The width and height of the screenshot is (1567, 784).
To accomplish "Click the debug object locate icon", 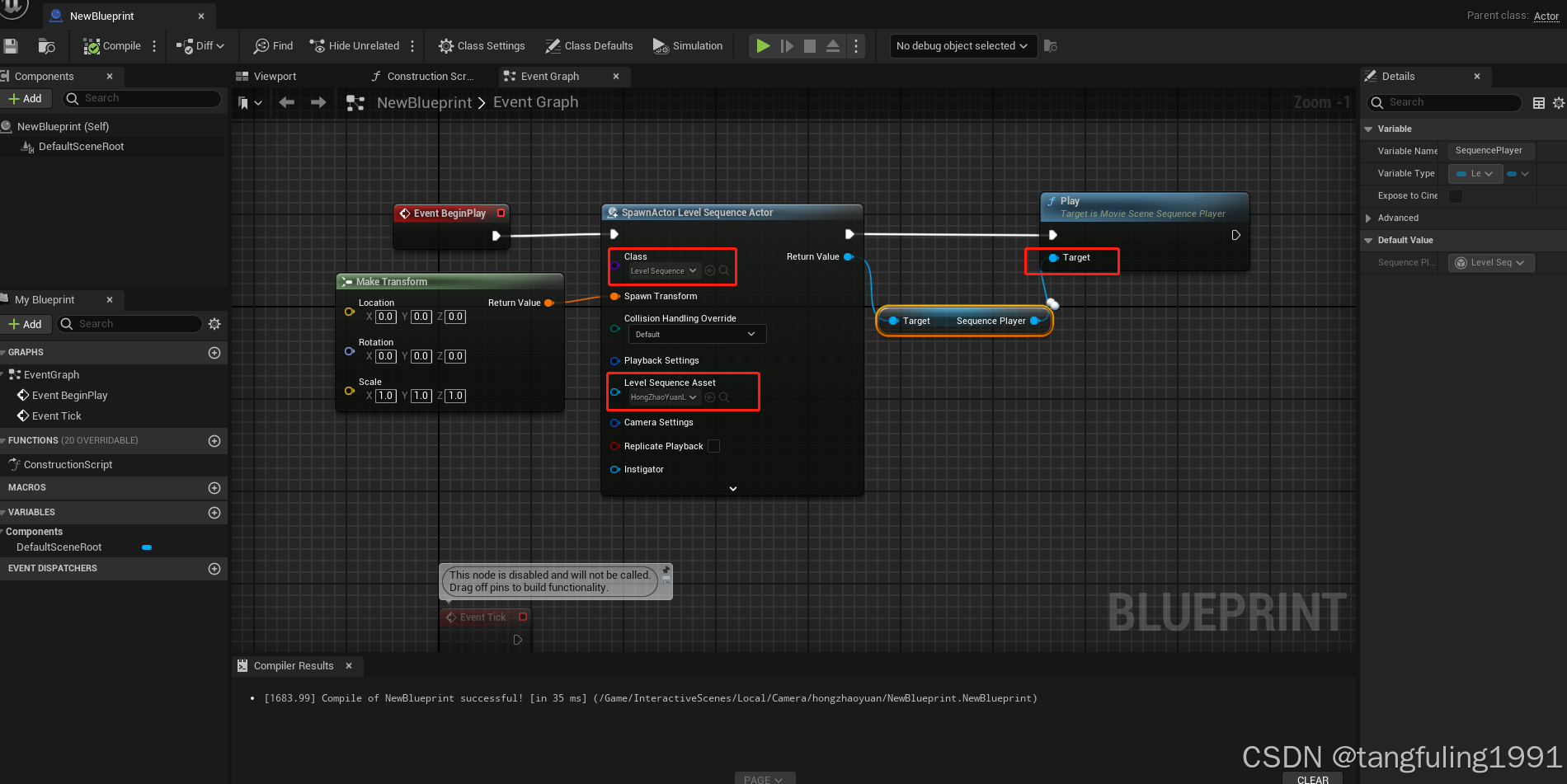I will point(1051,46).
